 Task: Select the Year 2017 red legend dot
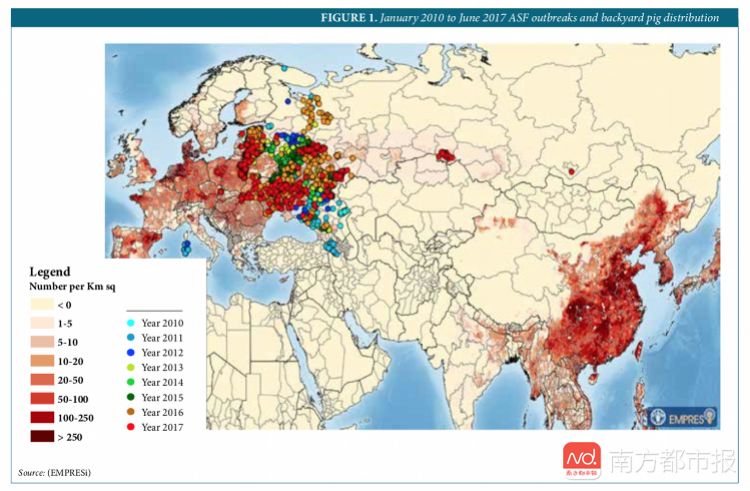point(132,427)
